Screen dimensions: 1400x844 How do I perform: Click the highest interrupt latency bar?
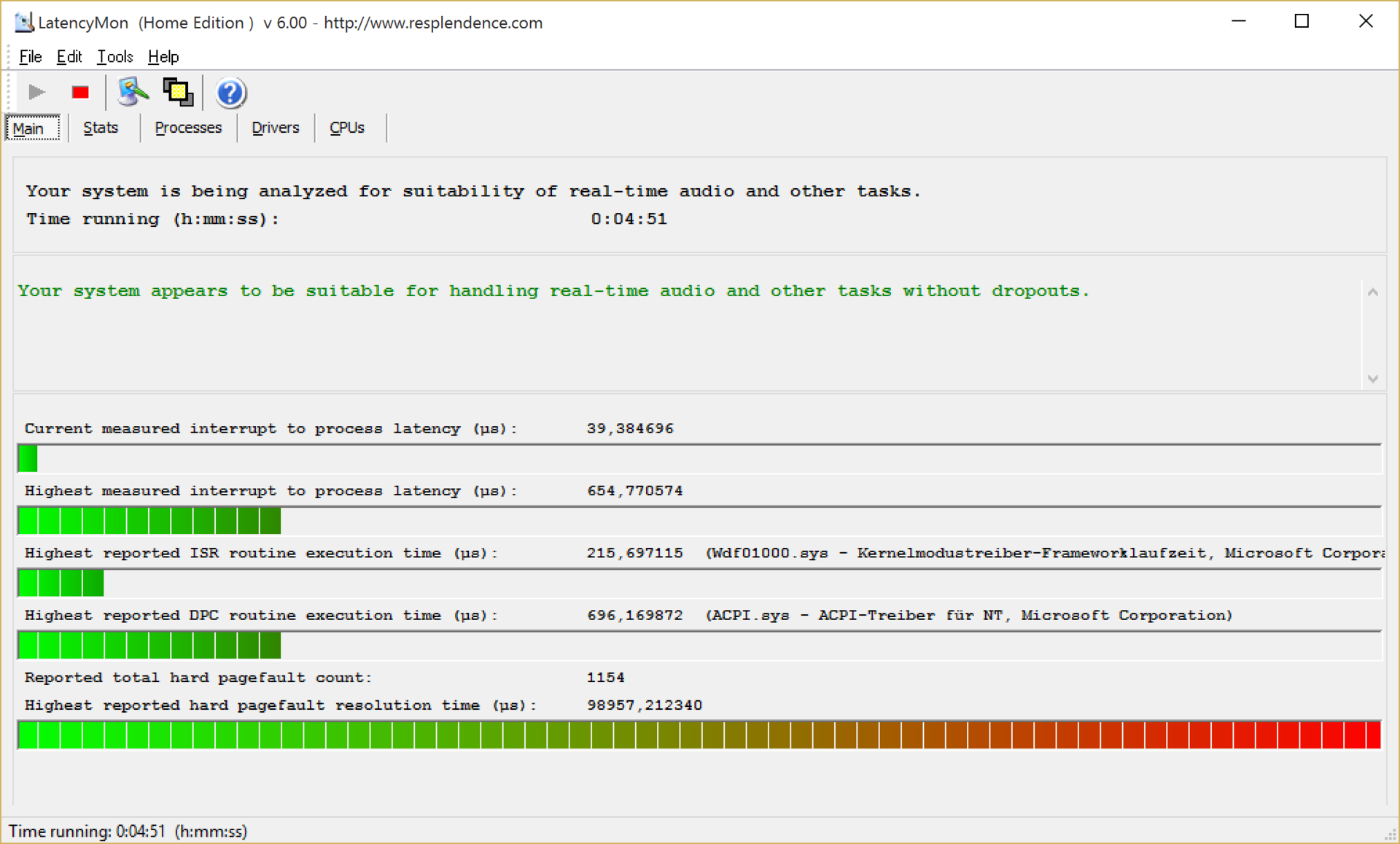tap(699, 521)
